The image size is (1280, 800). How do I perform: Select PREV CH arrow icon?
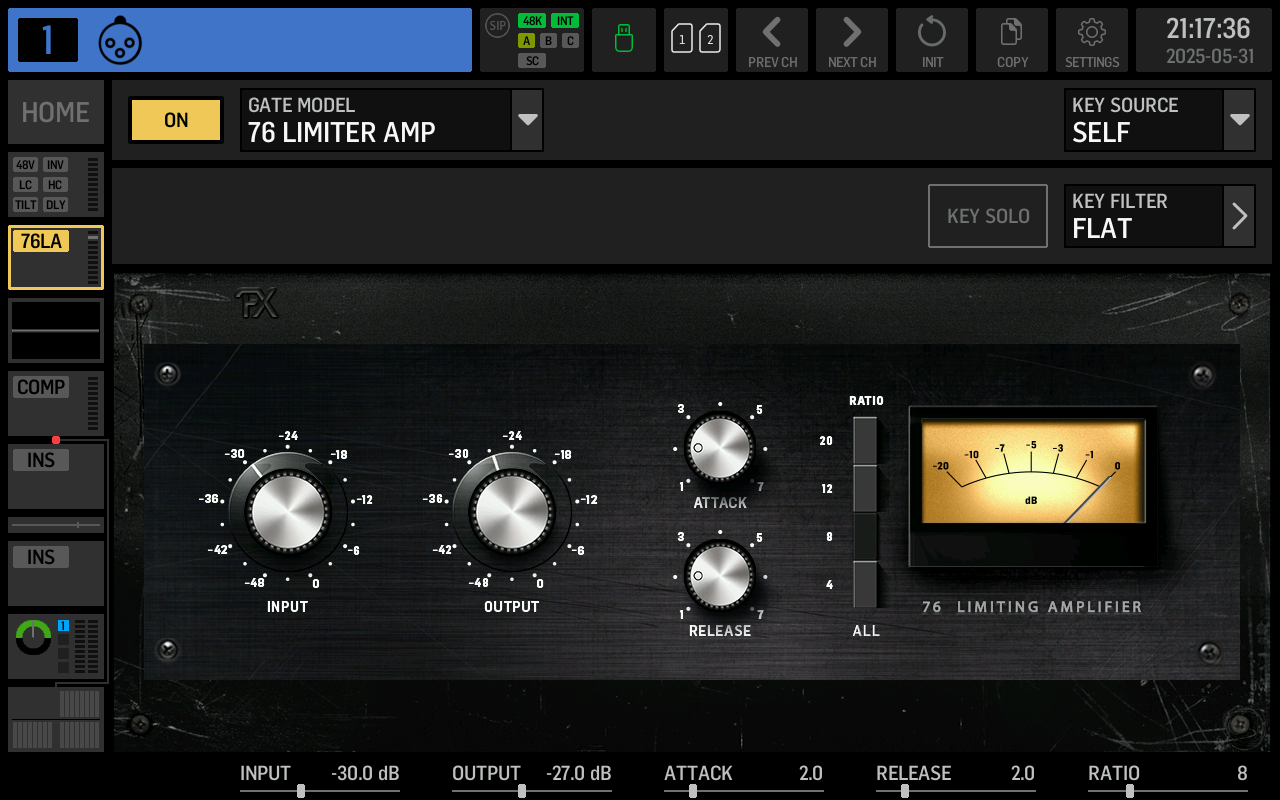[x=772, y=40]
